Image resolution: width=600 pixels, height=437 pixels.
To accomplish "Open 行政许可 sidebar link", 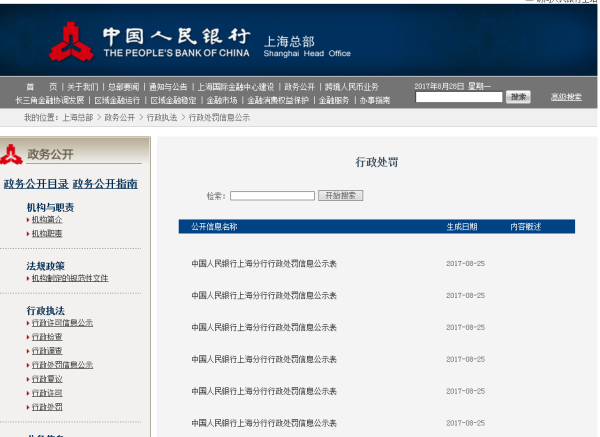I will point(47,393).
